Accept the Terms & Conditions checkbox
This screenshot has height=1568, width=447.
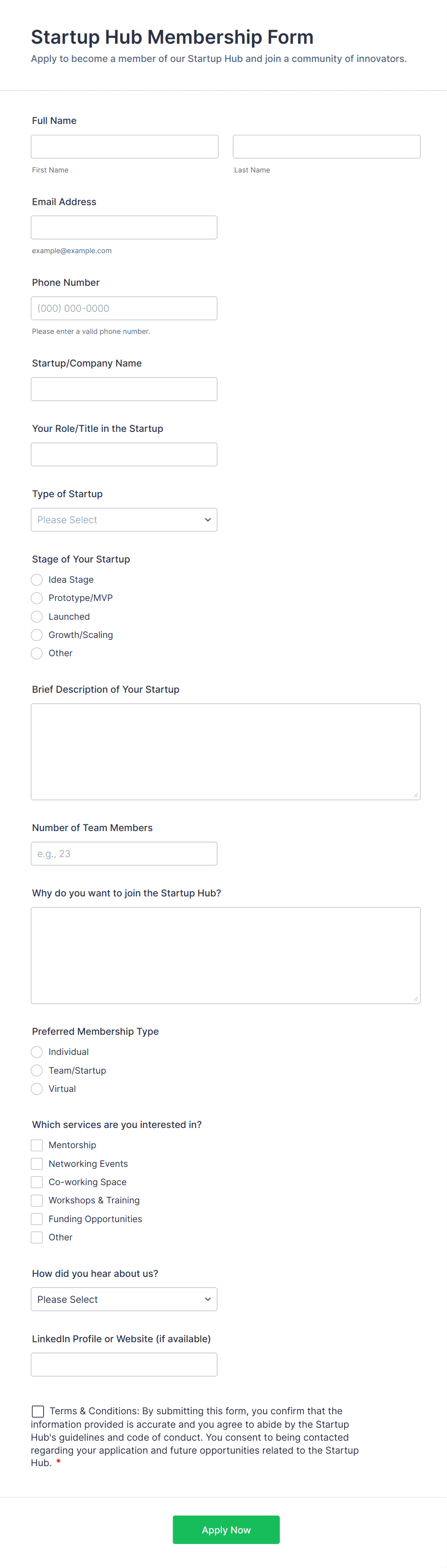(38, 1411)
